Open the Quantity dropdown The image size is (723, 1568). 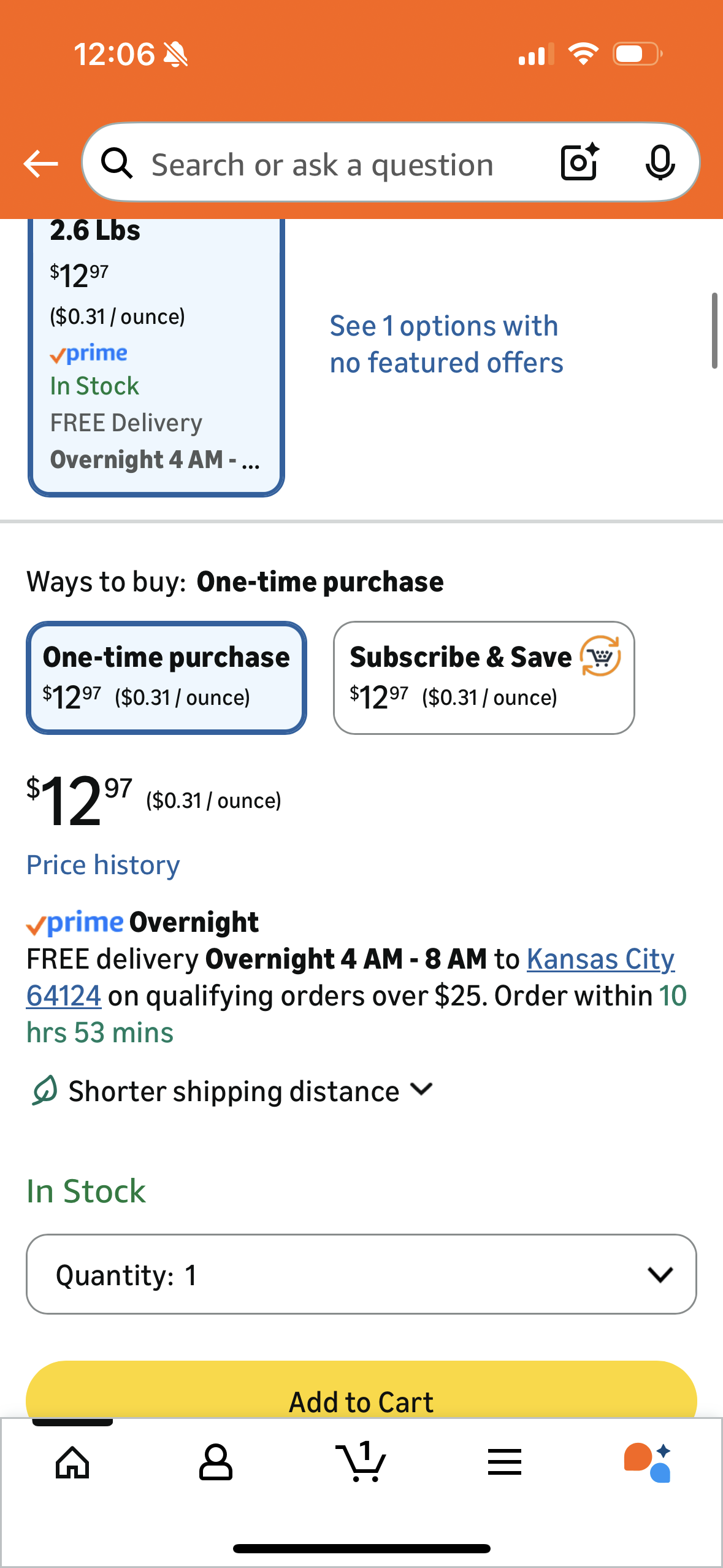(x=361, y=1274)
